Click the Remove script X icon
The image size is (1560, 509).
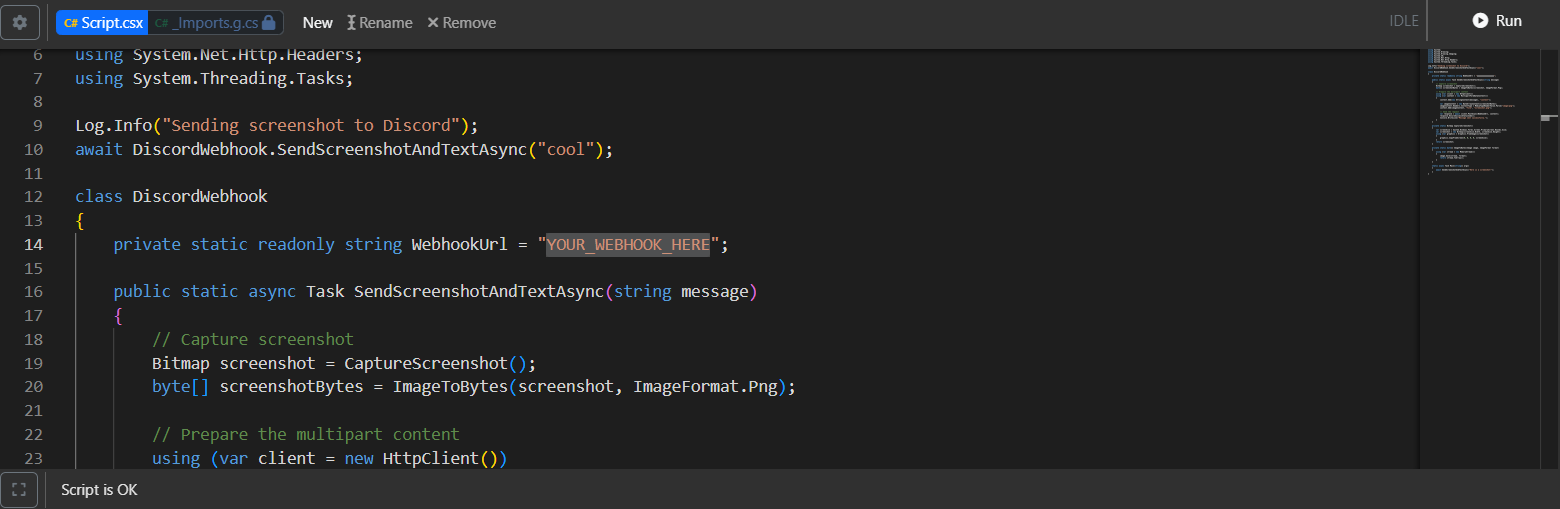click(x=433, y=22)
